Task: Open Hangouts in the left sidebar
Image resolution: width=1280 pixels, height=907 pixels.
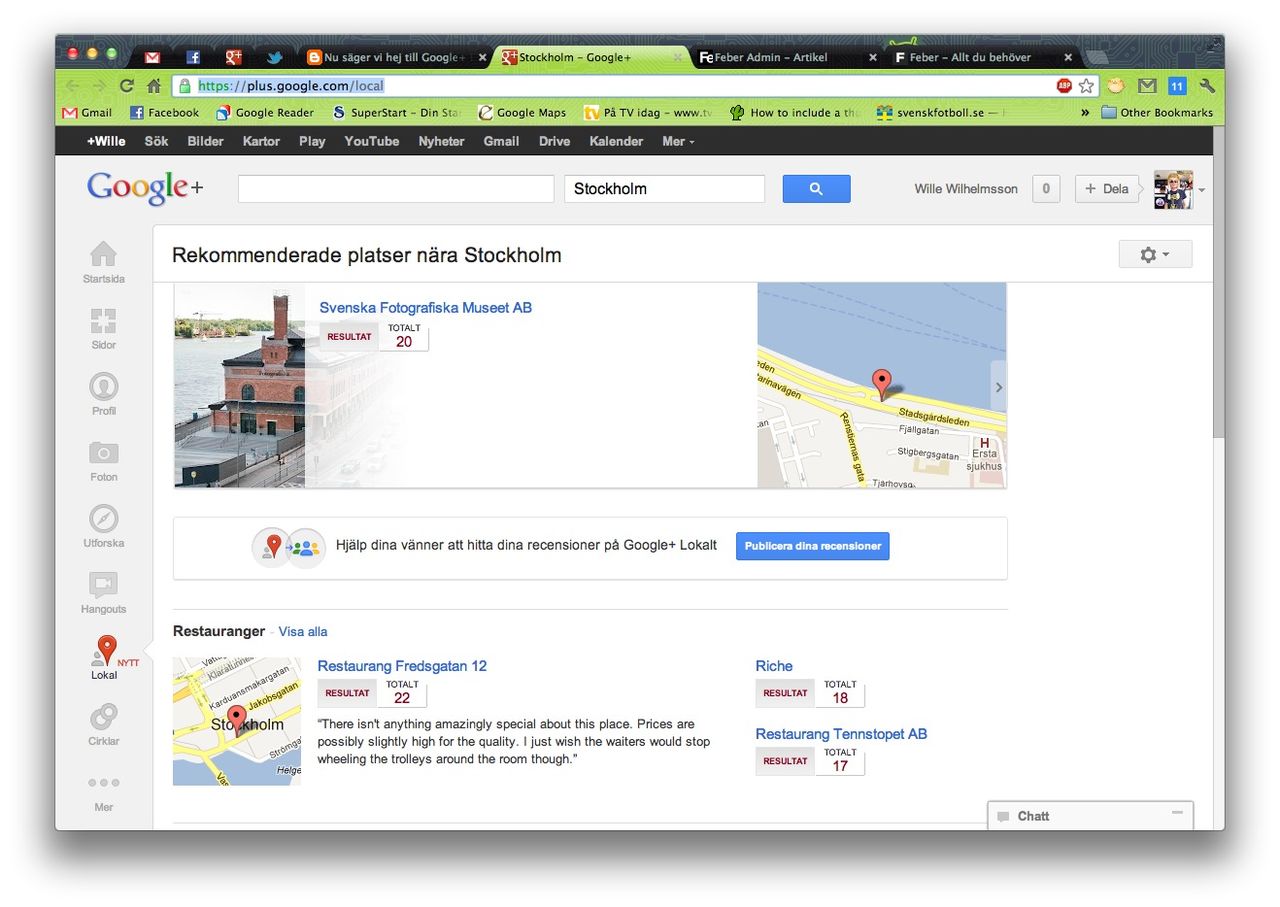Action: pyautogui.click(x=104, y=593)
